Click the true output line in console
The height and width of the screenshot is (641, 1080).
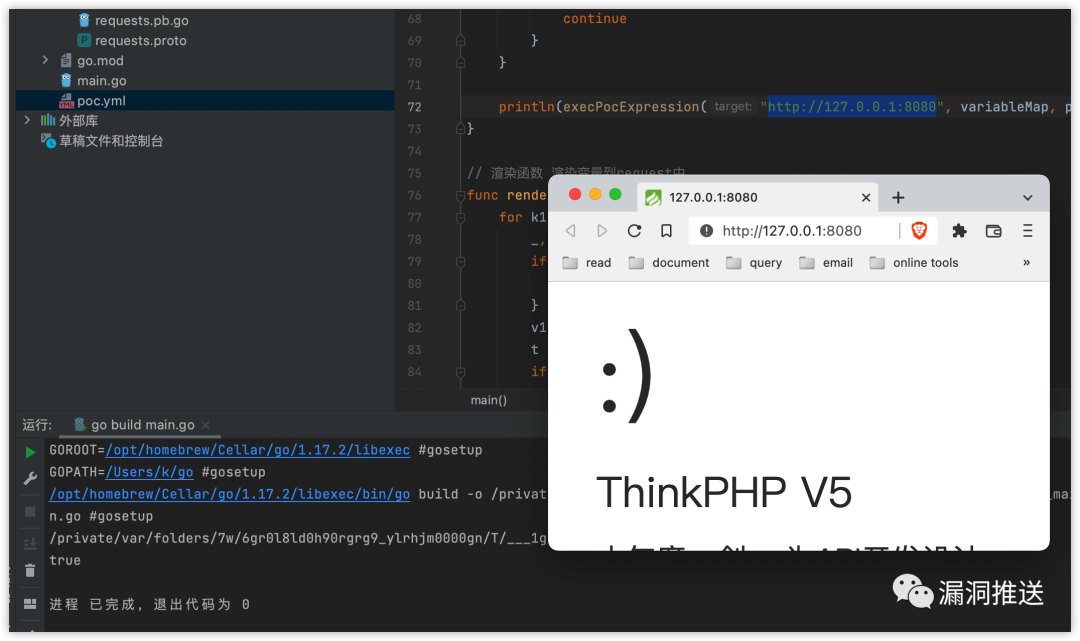tap(65, 560)
